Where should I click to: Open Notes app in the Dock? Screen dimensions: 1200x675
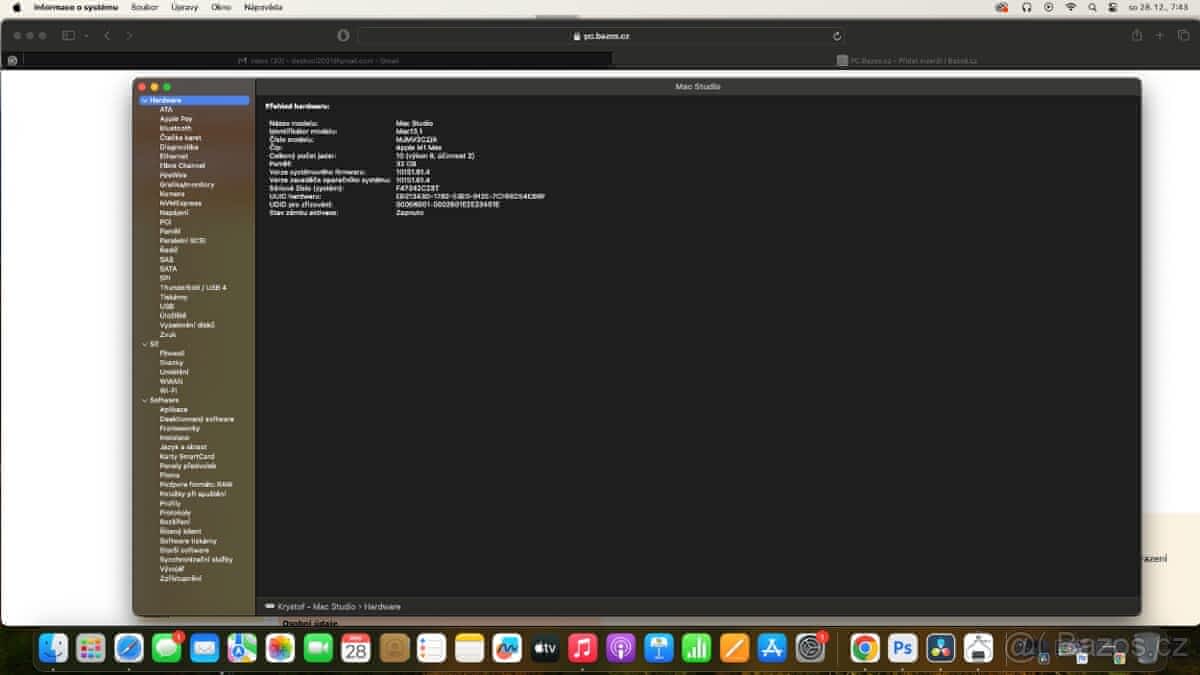(469, 648)
